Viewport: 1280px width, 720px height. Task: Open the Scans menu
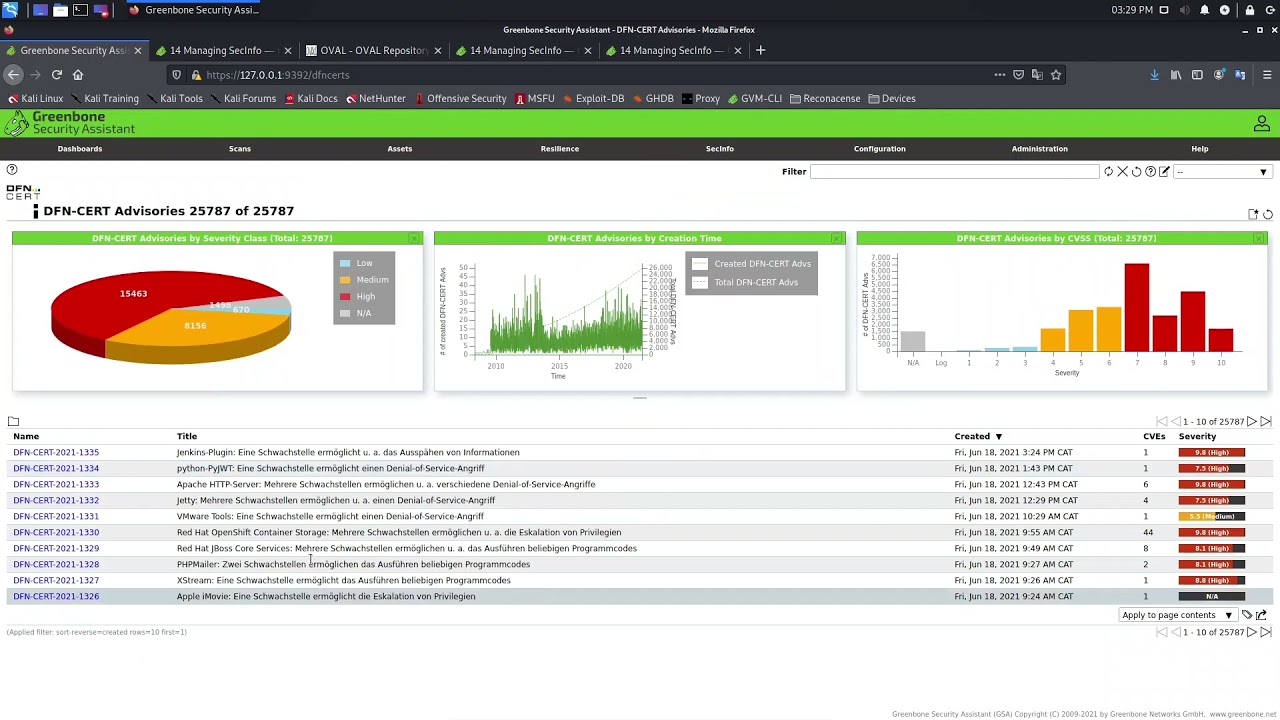coord(240,149)
